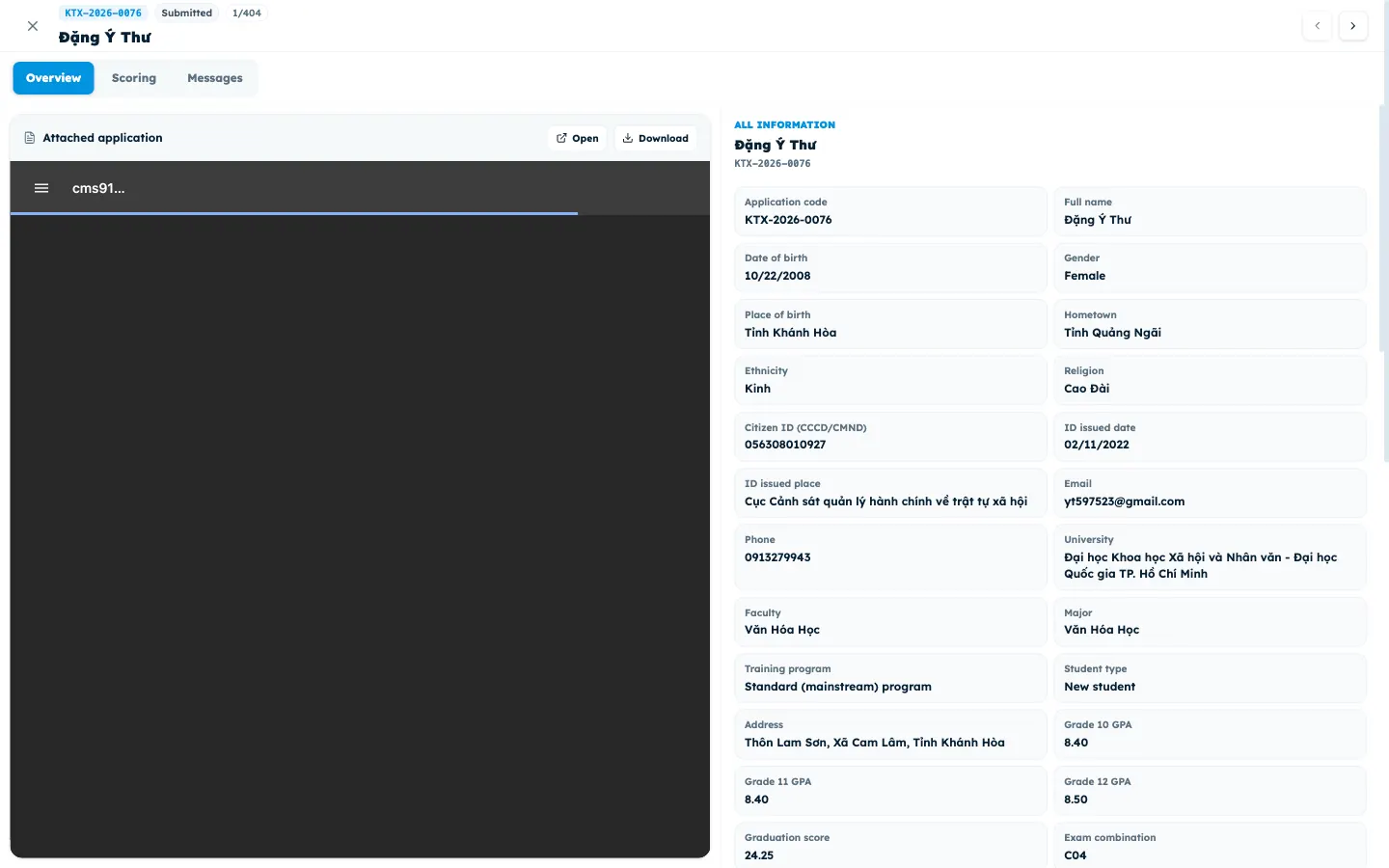Image resolution: width=1389 pixels, height=868 pixels.
Task: Select Hometown Tỉnh Quảng Ngãi
Action: click(x=1112, y=333)
